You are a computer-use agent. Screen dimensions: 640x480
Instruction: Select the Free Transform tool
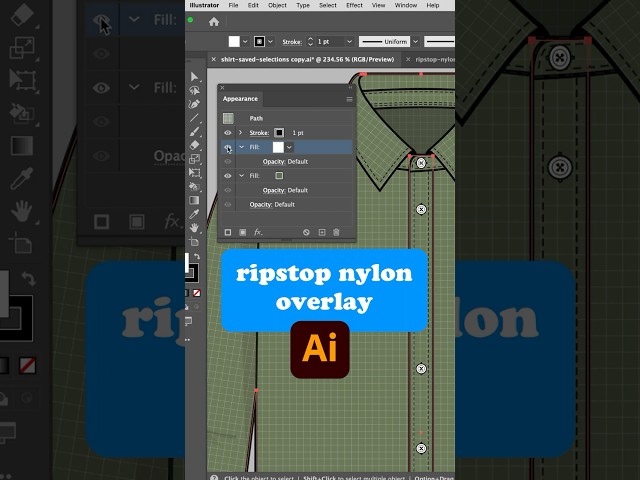tap(195, 173)
